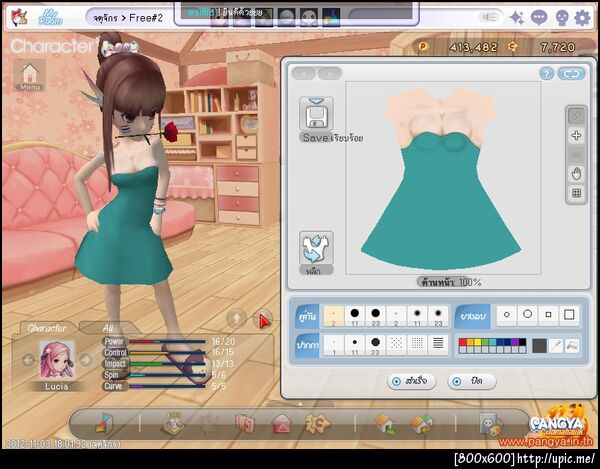
Task: Select the octagon pen size 23
Action: pyautogui.click(x=375, y=345)
